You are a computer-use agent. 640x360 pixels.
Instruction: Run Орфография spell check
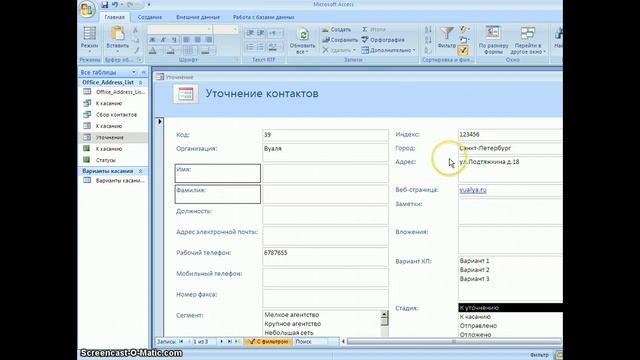(383, 40)
